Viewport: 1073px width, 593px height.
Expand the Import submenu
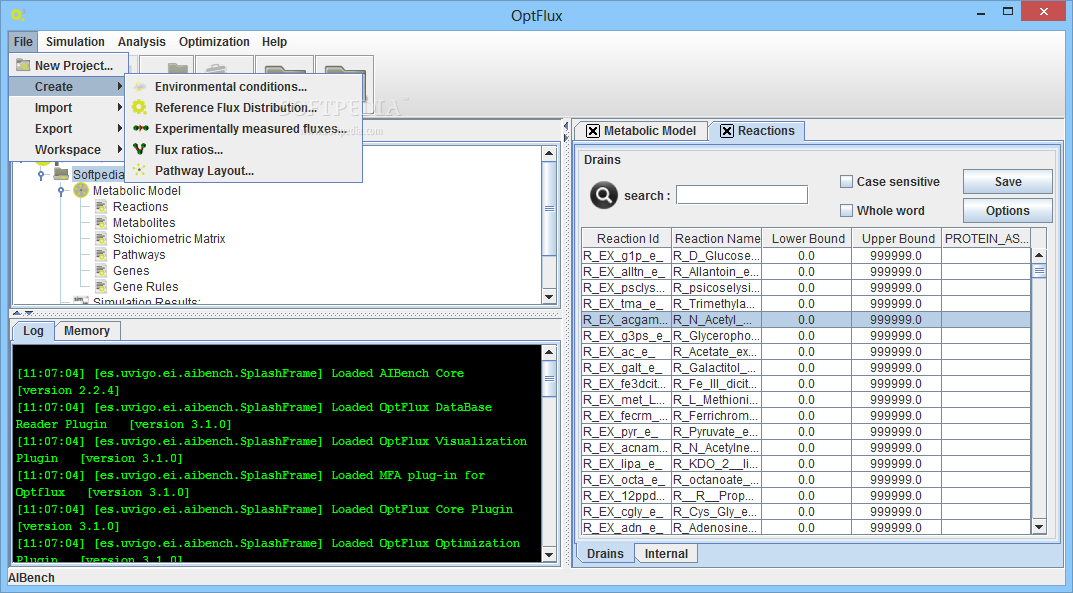click(x=68, y=108)
